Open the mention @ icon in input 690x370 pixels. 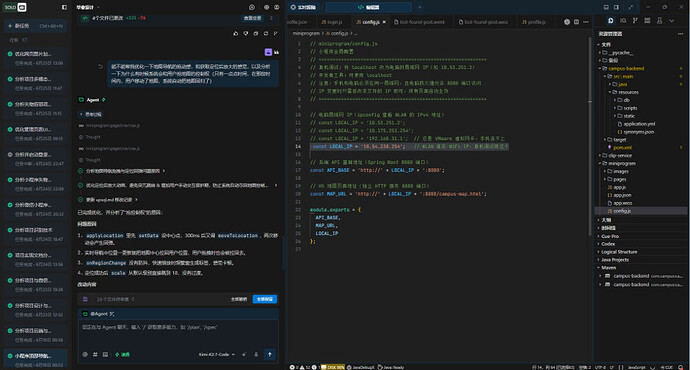click(x=85, y=354)
